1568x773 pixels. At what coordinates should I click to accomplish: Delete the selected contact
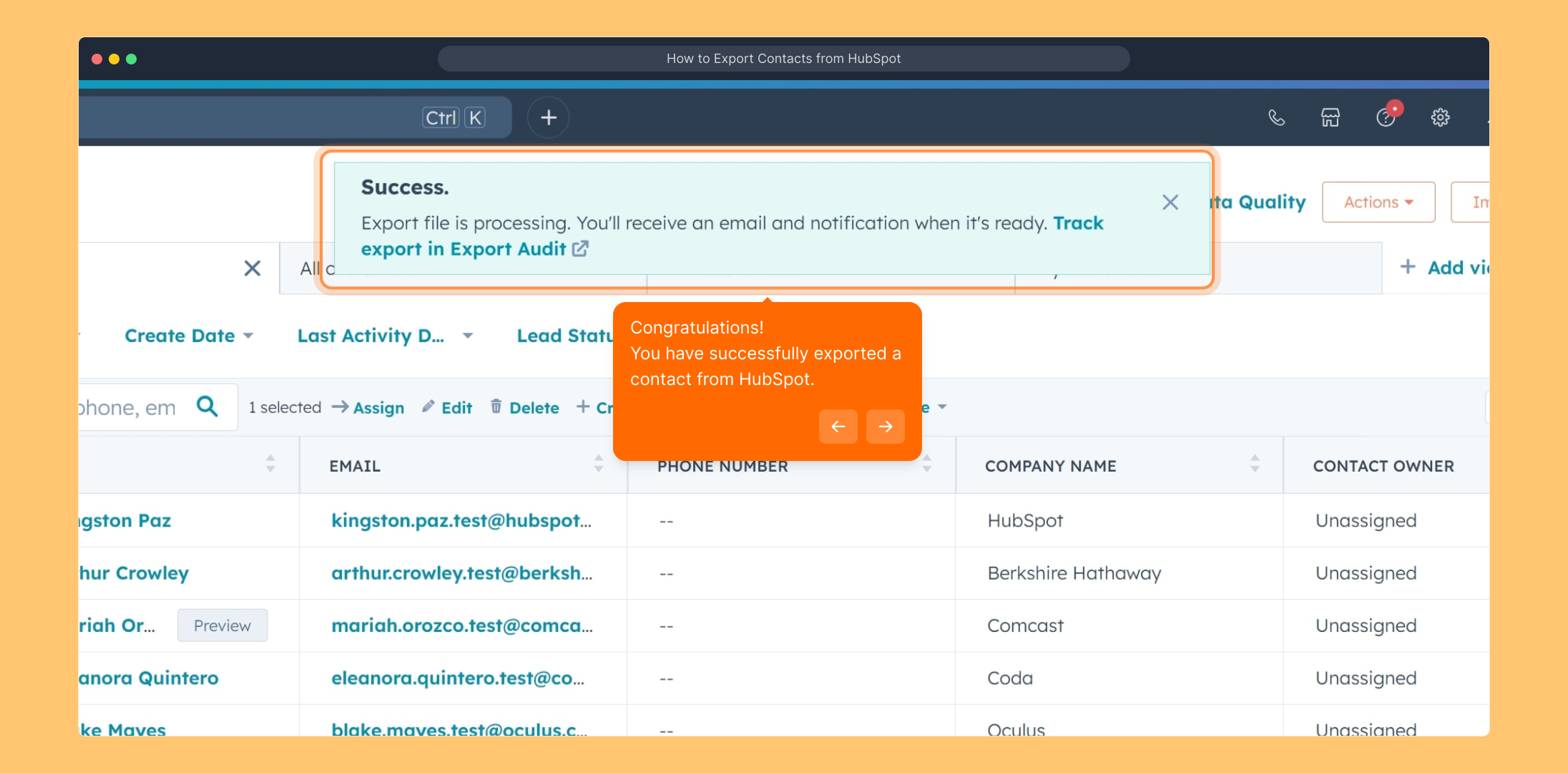tap(525, 408)
